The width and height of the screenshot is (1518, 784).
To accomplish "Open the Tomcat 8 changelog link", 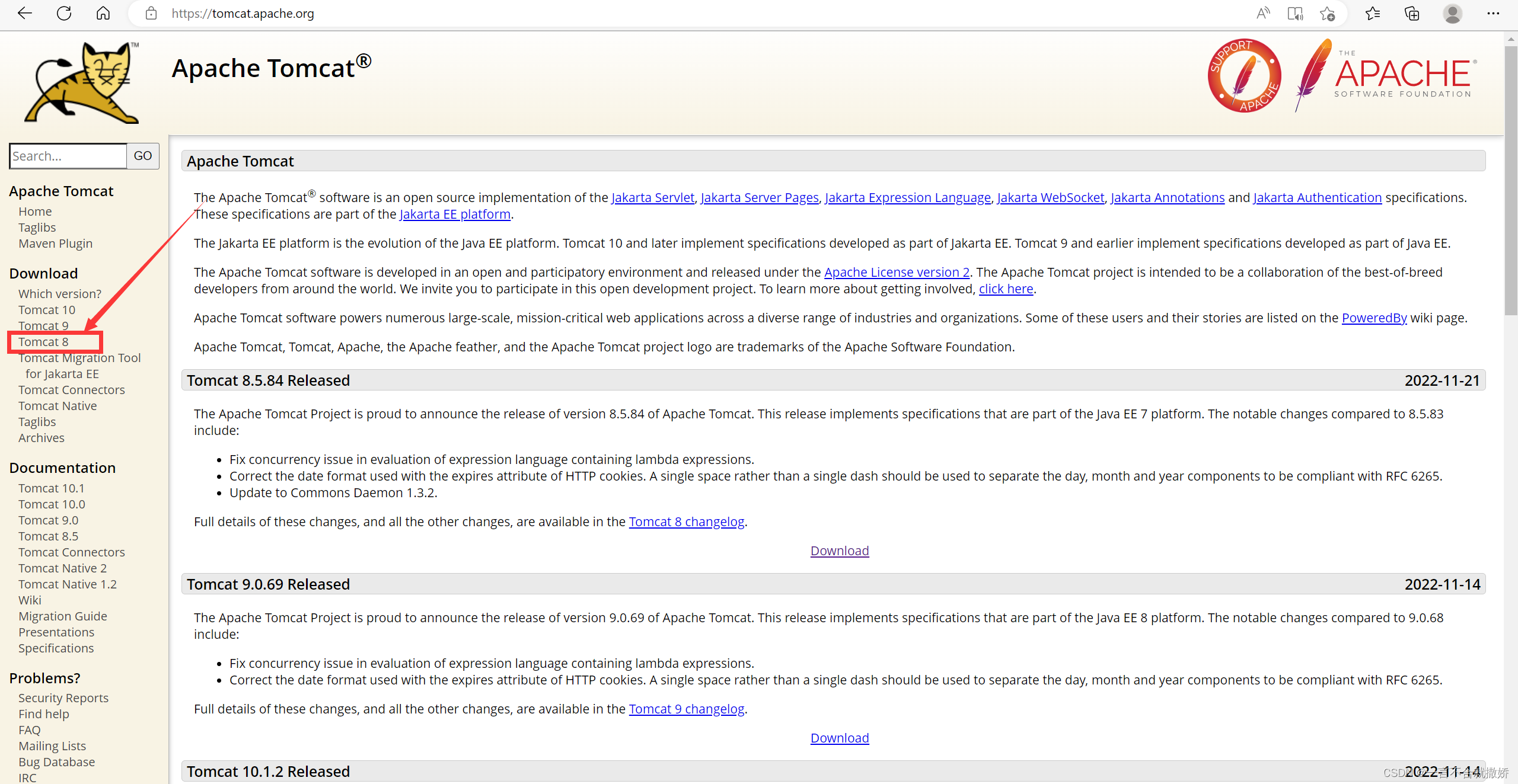I will point(687,521).
